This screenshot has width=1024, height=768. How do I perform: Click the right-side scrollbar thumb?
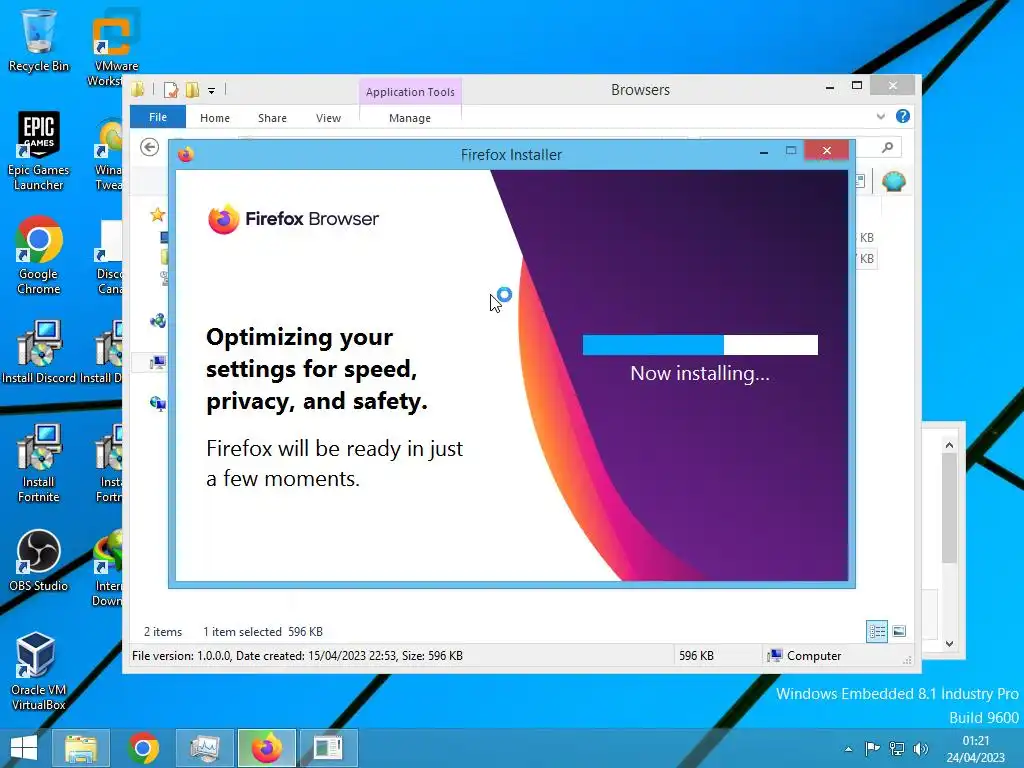tap(950, 507)
